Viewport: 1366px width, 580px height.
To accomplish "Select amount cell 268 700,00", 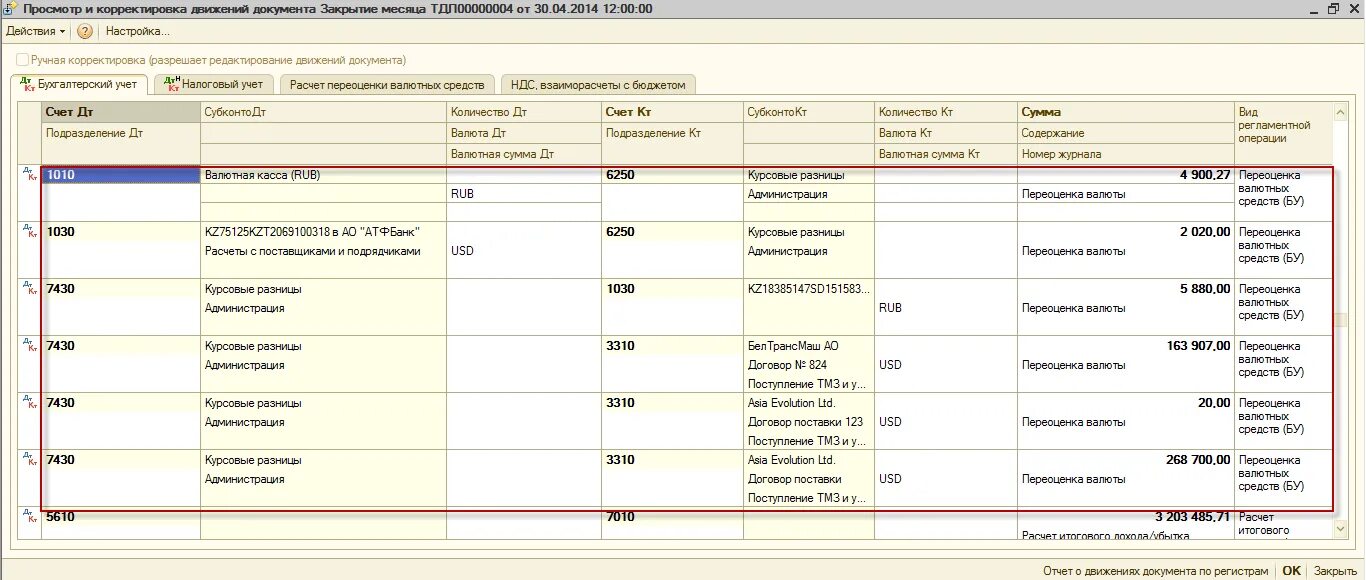I will pyautogui.click(x=1126, y=460).
